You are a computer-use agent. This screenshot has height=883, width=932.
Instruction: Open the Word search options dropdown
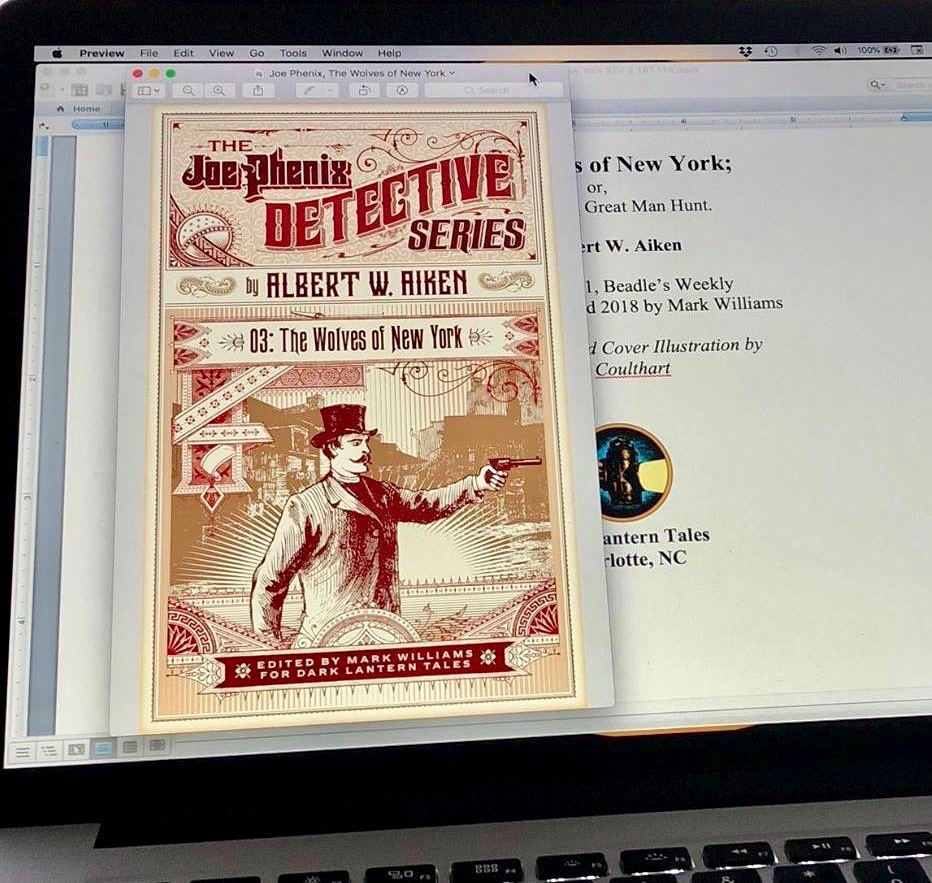(x=877, y=86)
